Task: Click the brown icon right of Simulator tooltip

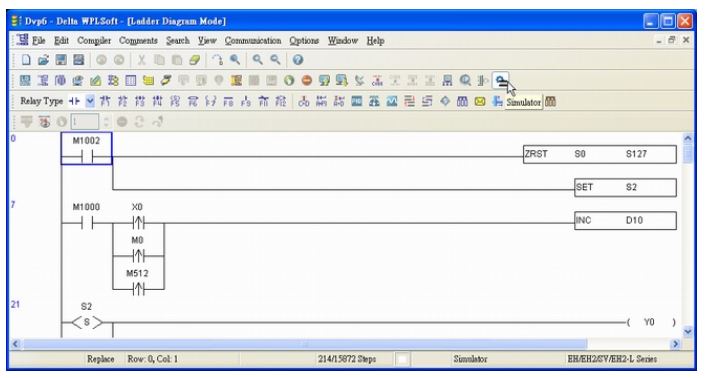Action: (x=550, y=101)
